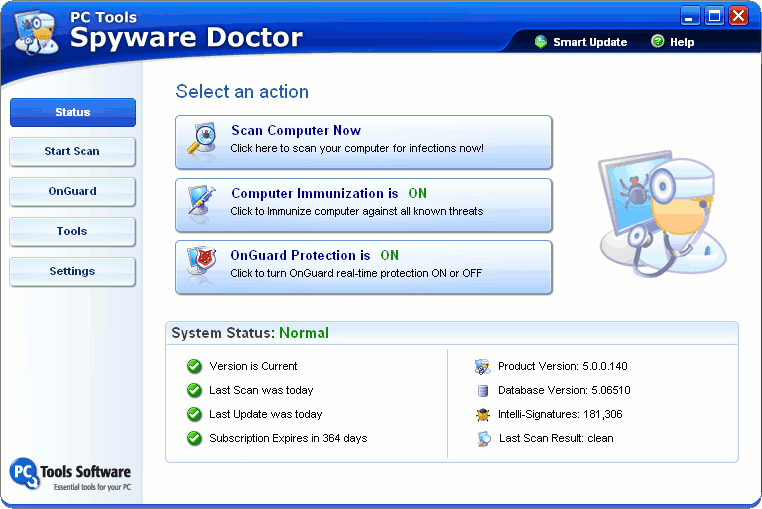Click the green Smart Update globe icon
Viewport: 762px width, 509px height.
click(x=541, y=42)
